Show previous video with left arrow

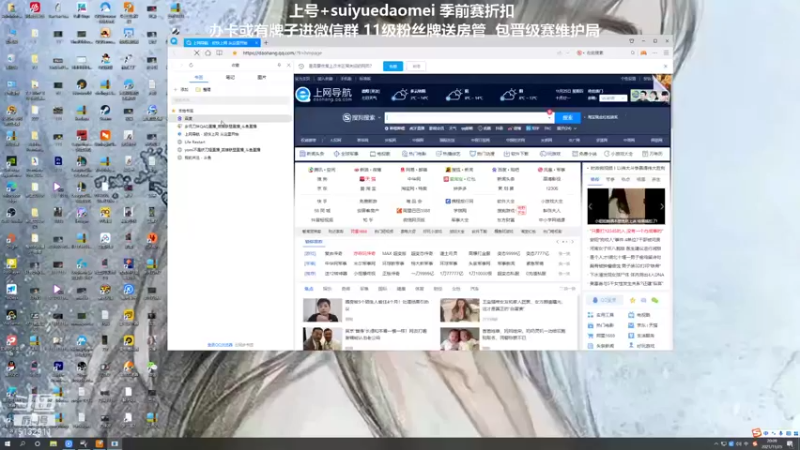point(591,207)
